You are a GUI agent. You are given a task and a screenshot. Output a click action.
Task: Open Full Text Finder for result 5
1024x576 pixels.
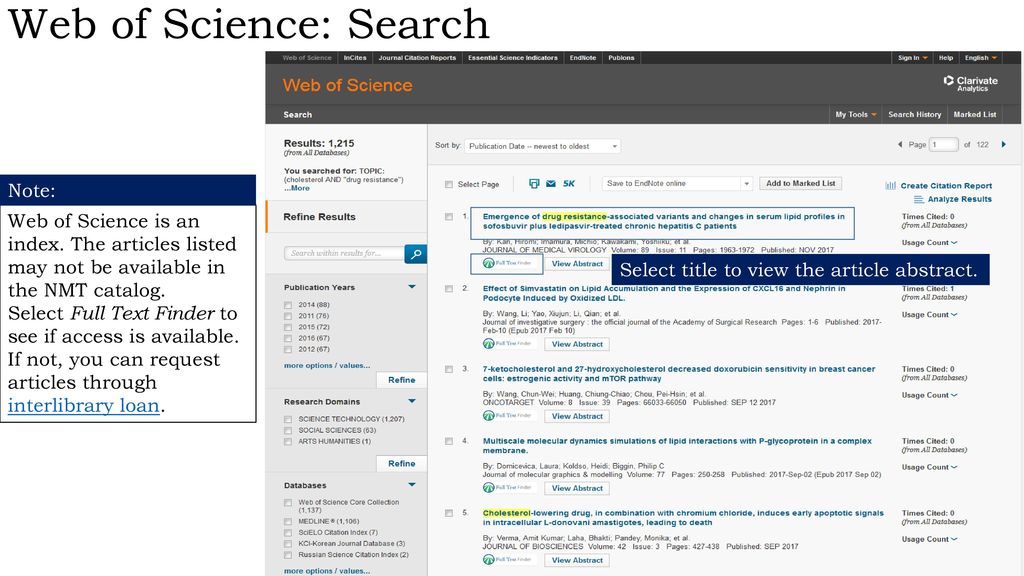click(507, 559)
